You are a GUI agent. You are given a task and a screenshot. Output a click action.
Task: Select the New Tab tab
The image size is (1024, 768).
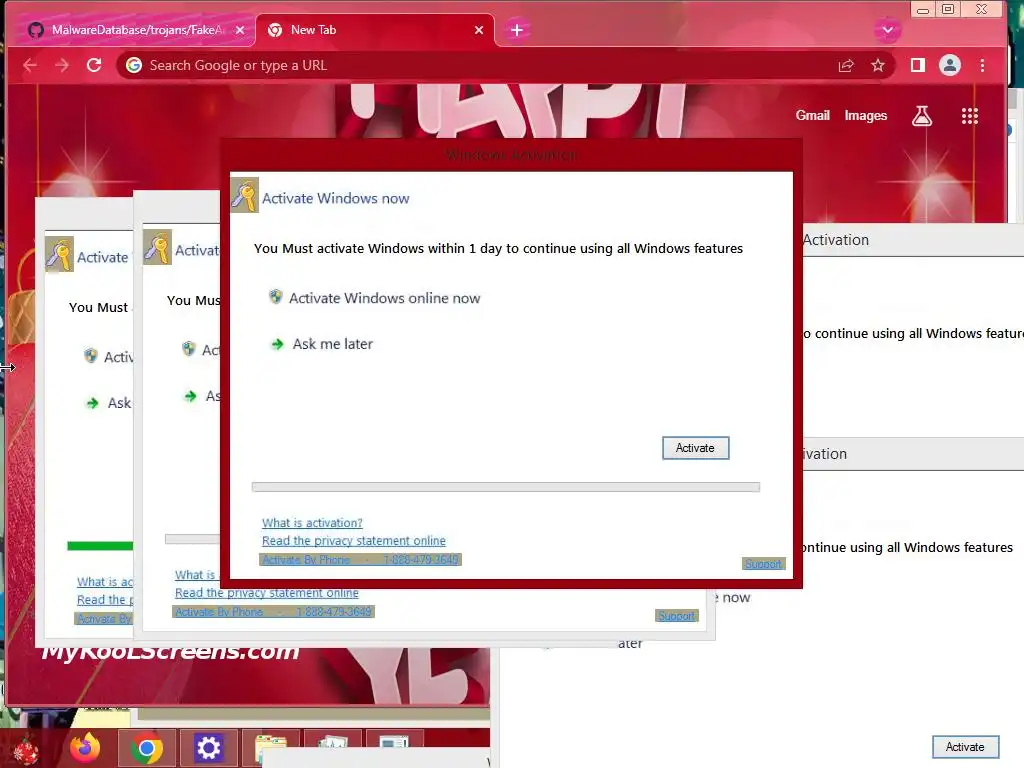coord(376,30)
